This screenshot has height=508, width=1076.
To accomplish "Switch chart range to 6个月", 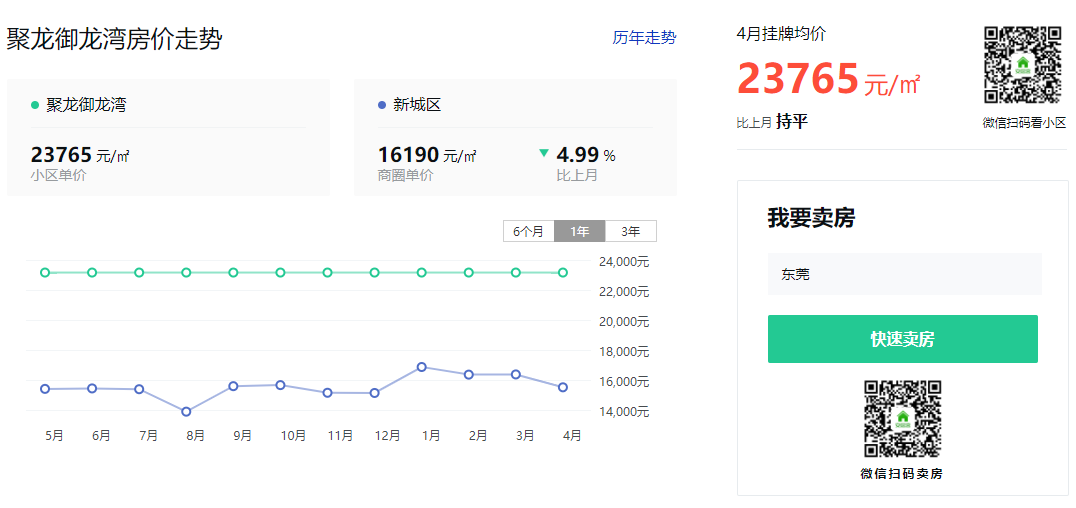I will (528, 231).
